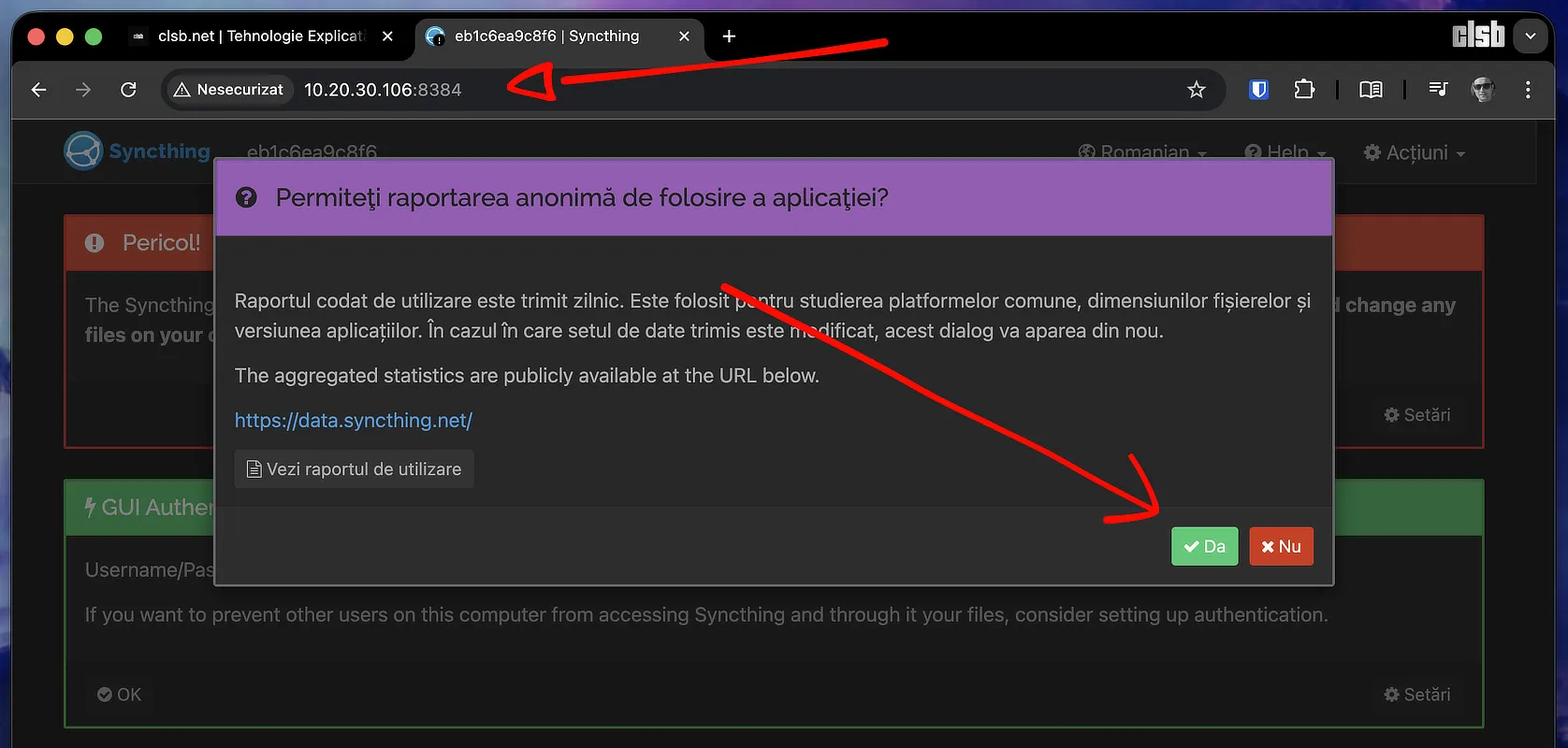
Task: Go back using the browser back arrow
Action: point(38,90)
